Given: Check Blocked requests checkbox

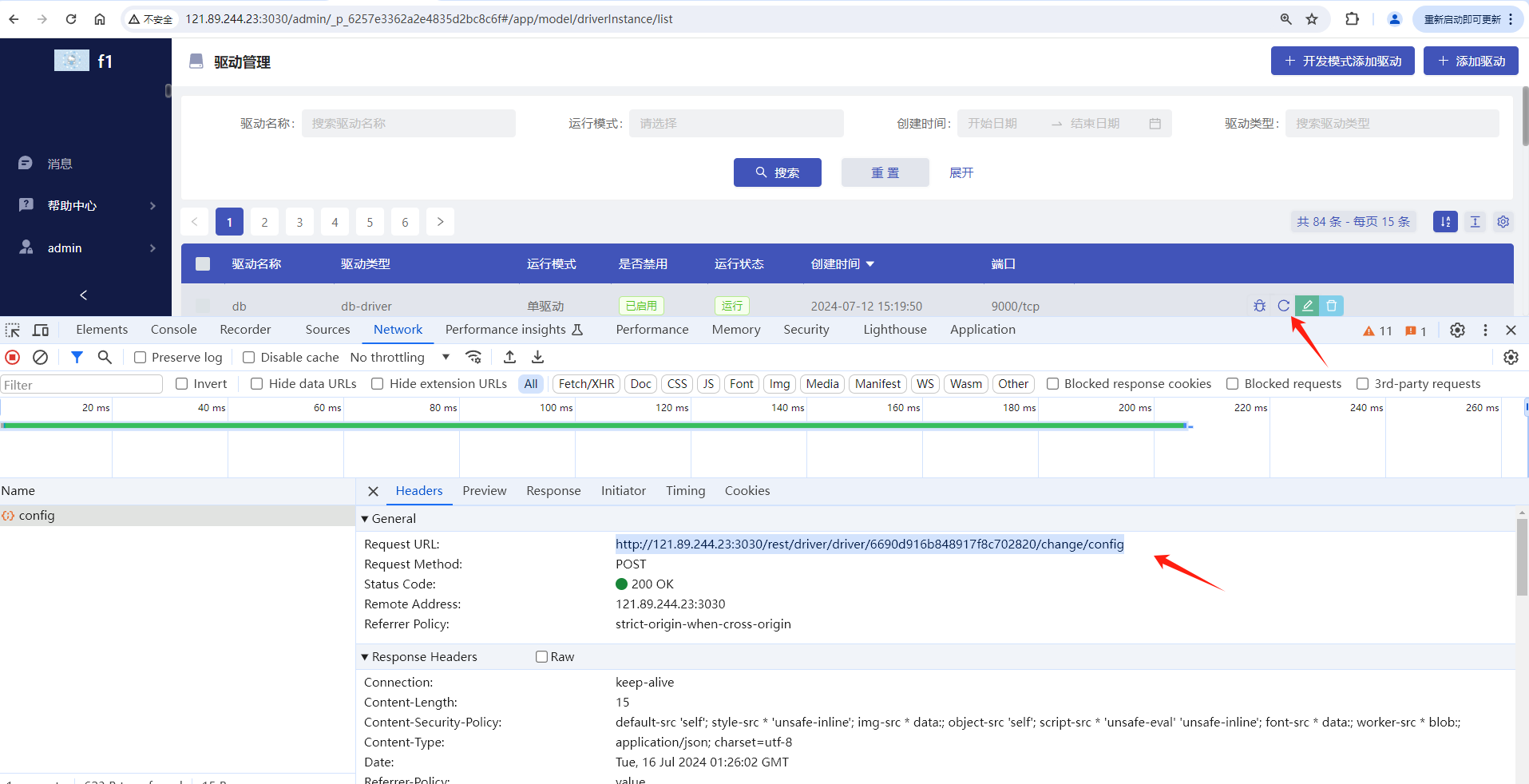Looking at the screenshot, I should tap(1232, 384).
